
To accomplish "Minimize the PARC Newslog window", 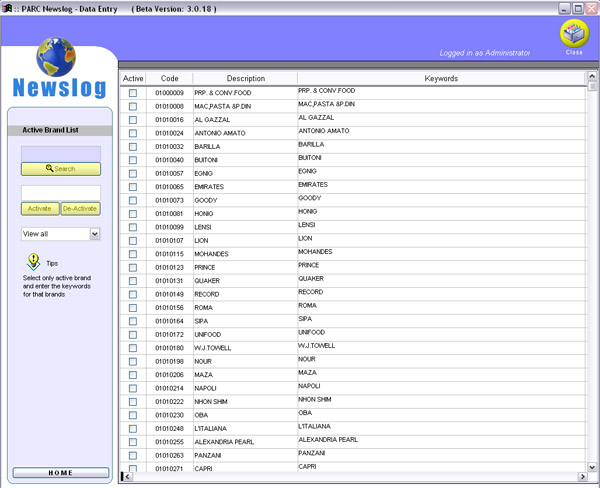I will 564,8.
